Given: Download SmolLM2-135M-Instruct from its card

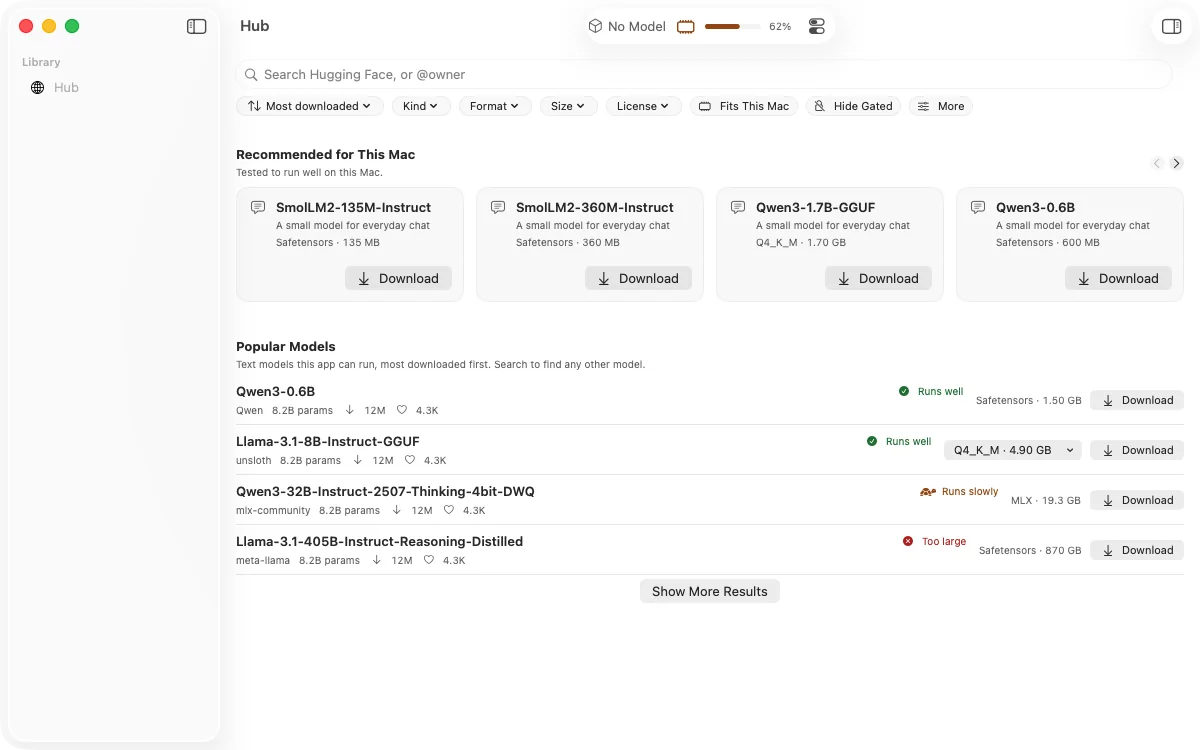Looking at the screenshot, I should coord(398,278).
